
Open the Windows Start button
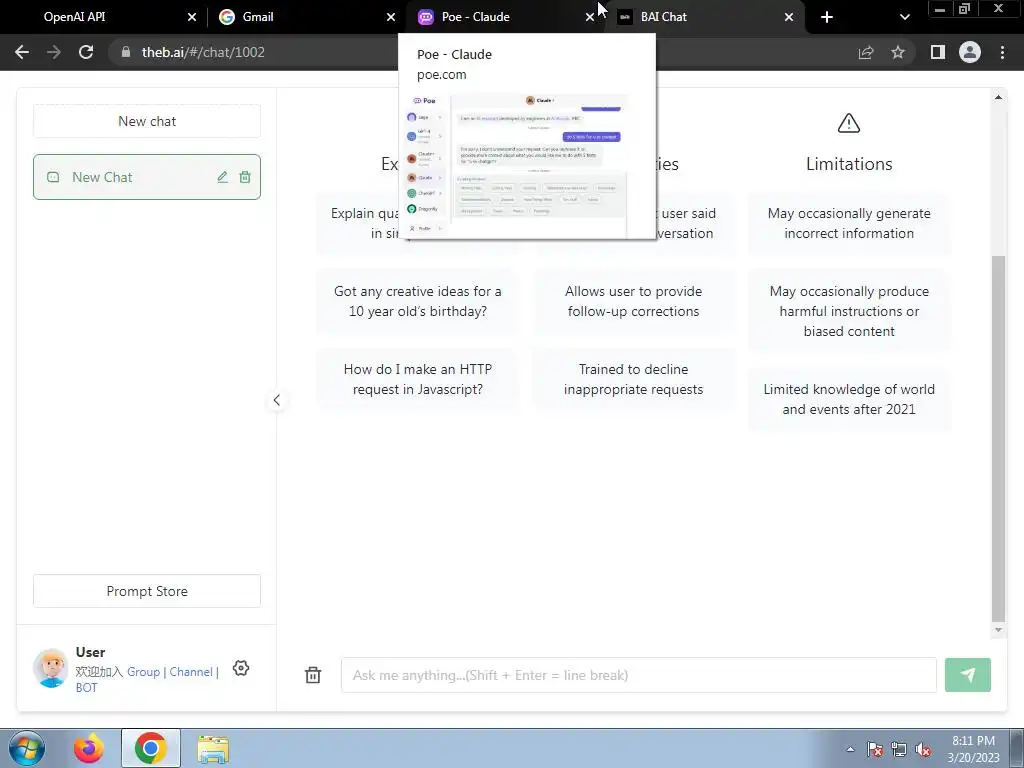[x=26, y=748]
